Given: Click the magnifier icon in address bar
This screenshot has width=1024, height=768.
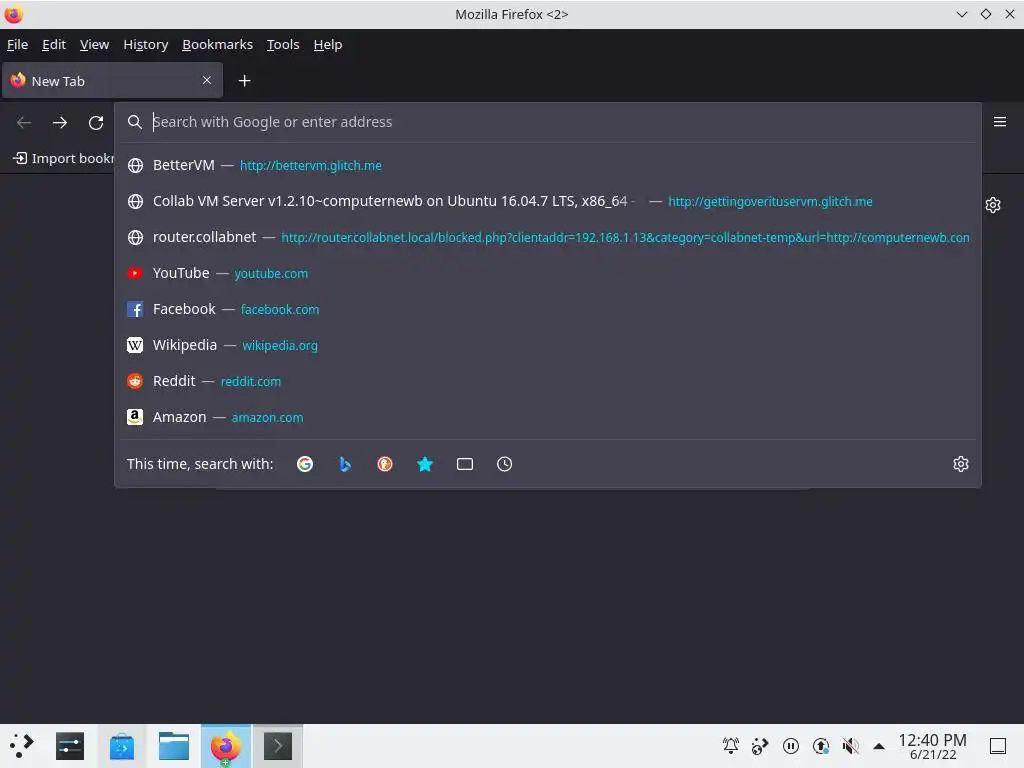Looking at the screenshot, I should (x=135, y=122).
